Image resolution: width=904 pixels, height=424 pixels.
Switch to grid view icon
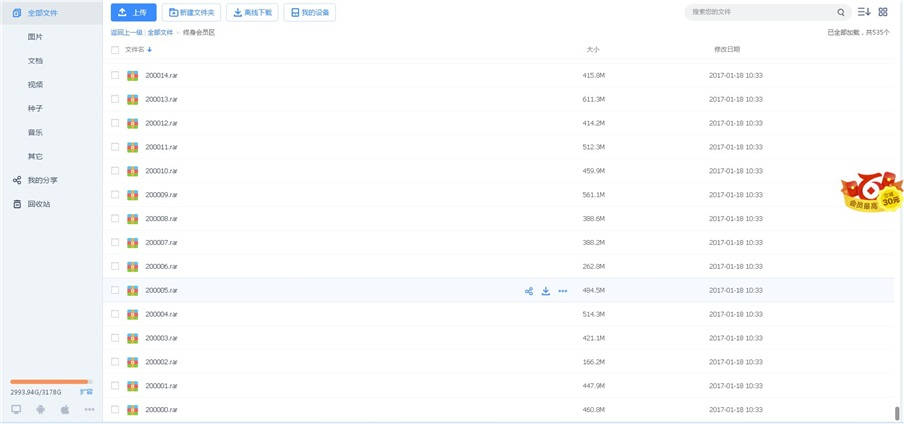[883, 12]
